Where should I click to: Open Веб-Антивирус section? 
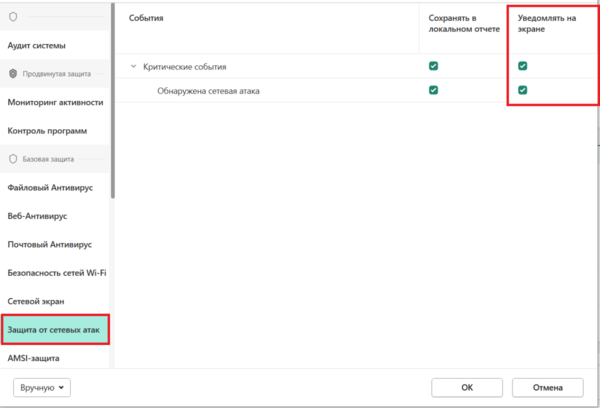tap(38, 216)
